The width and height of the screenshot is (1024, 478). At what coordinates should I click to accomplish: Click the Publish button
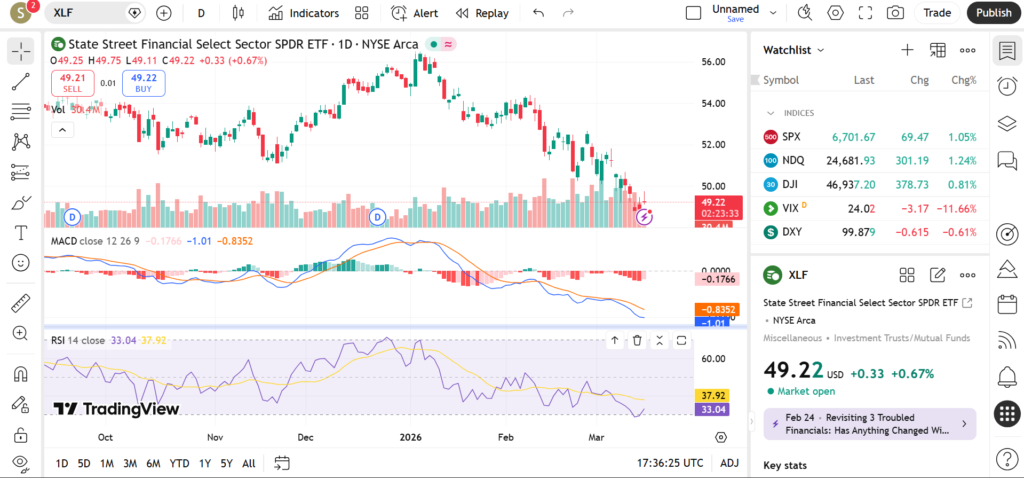click(993, 13)
